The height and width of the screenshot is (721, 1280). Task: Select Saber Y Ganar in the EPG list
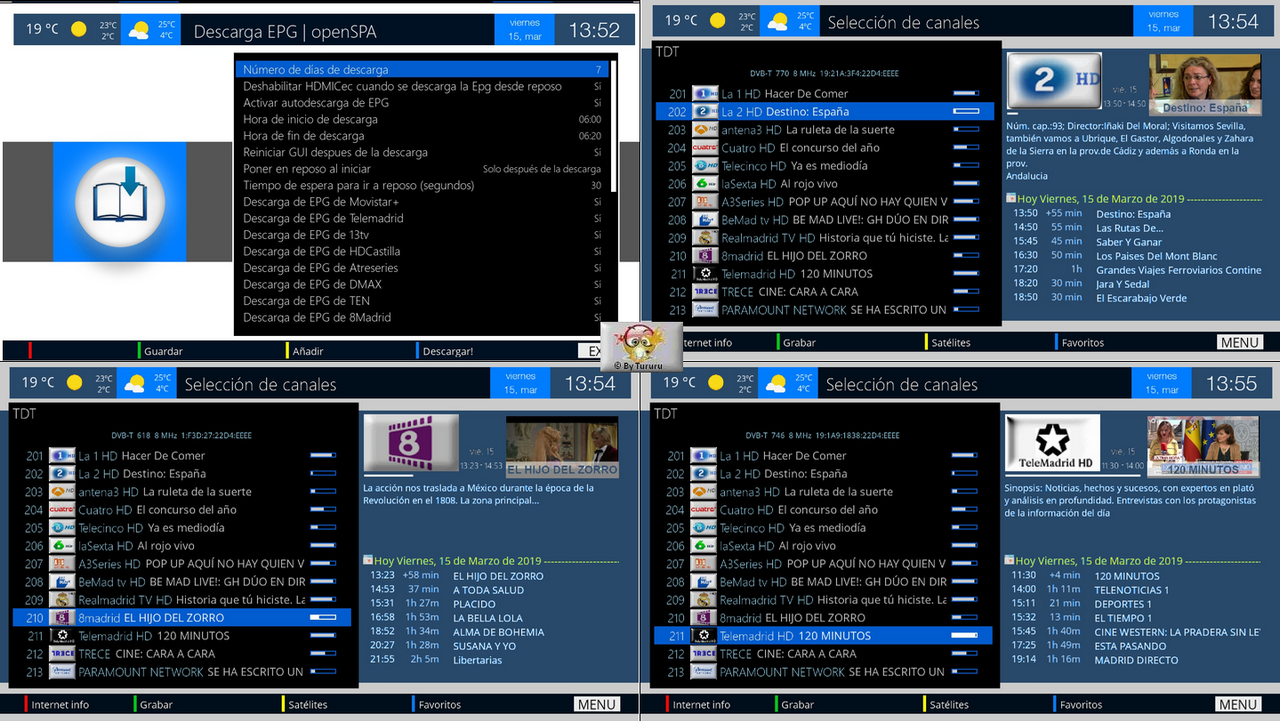point(1129,242)
